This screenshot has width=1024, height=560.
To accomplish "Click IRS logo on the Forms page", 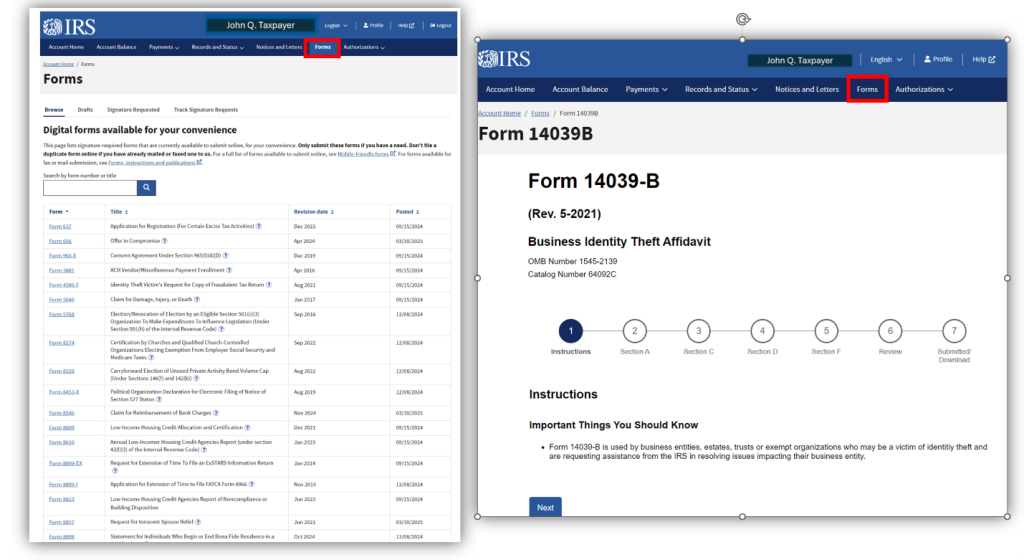I will pyautogui.click(x=69, y=27).
